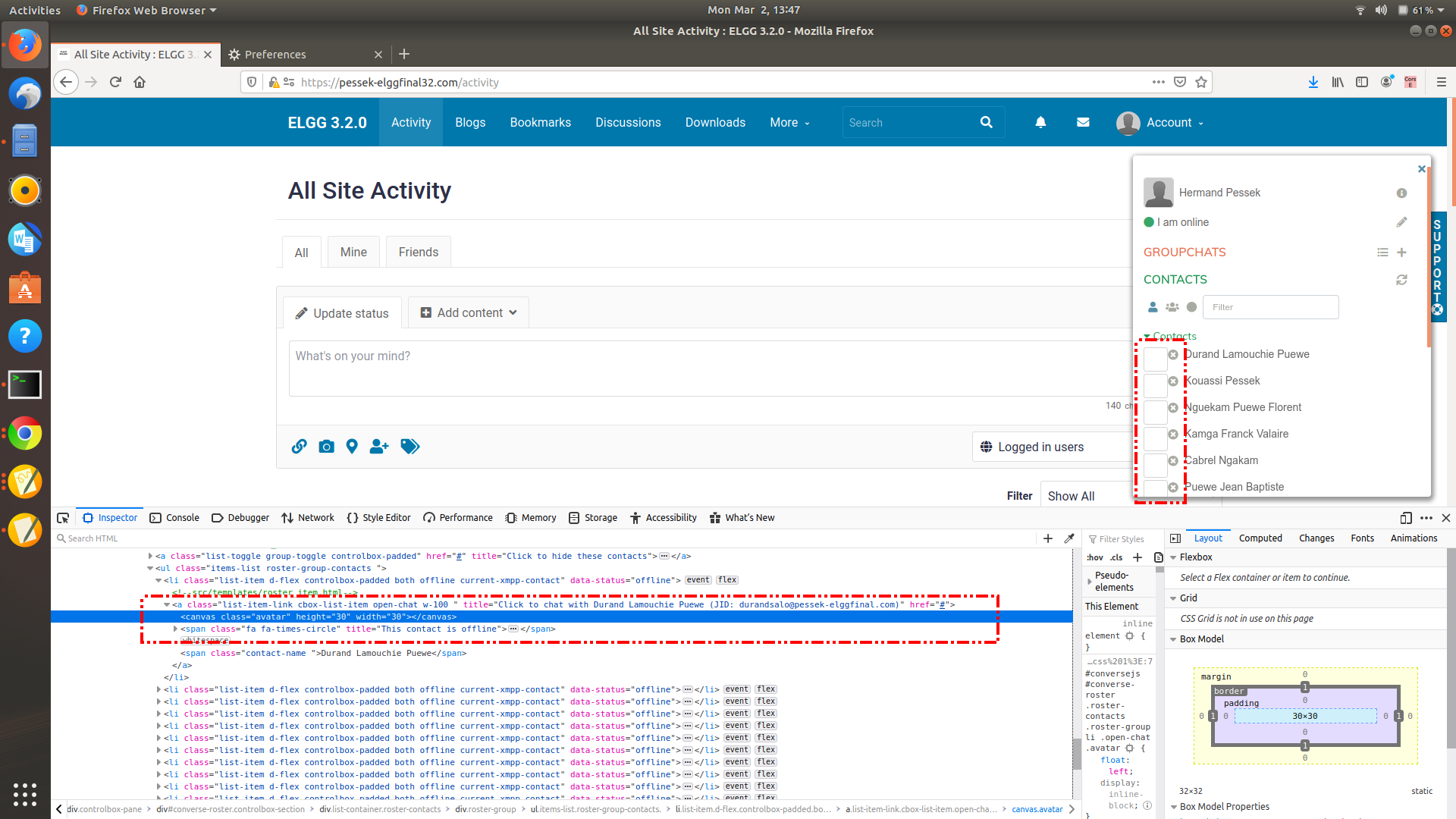Collapse the Box Model section
This screenshot has width=1456, height=819.
pyautogui.click(x=1175, y=639)
